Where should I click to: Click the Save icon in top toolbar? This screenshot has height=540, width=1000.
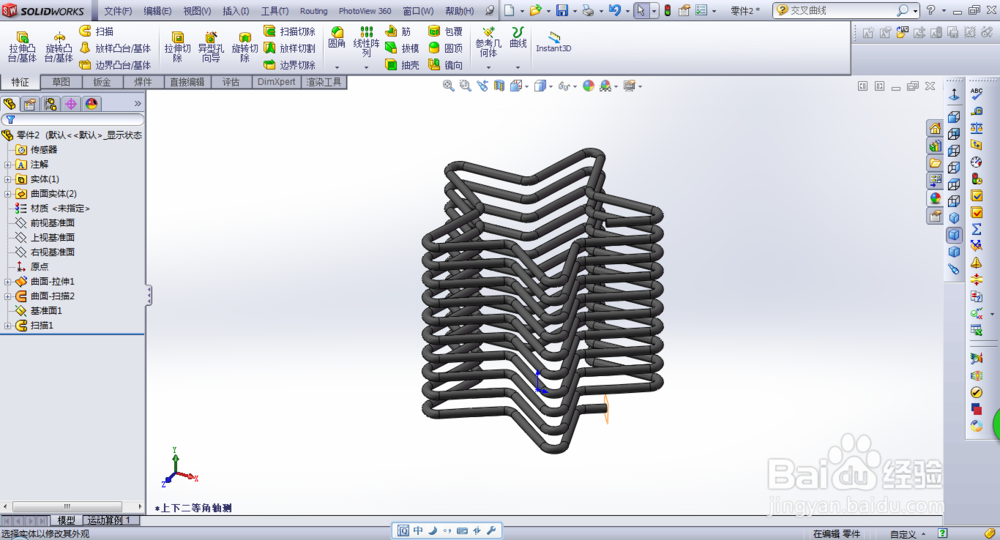[562, 10]
